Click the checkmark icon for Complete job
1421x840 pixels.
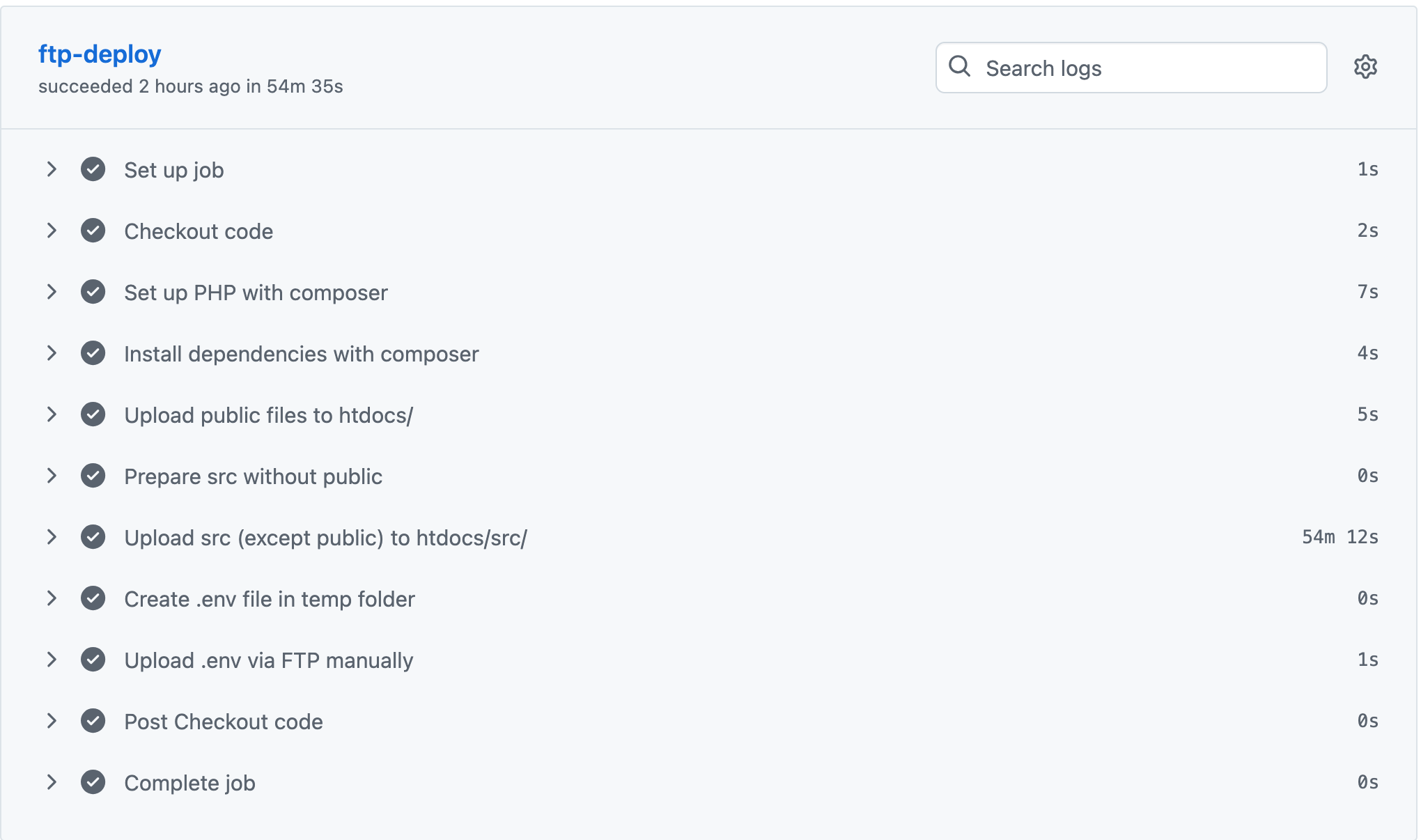pyautogui.click(x=93, y=782)
